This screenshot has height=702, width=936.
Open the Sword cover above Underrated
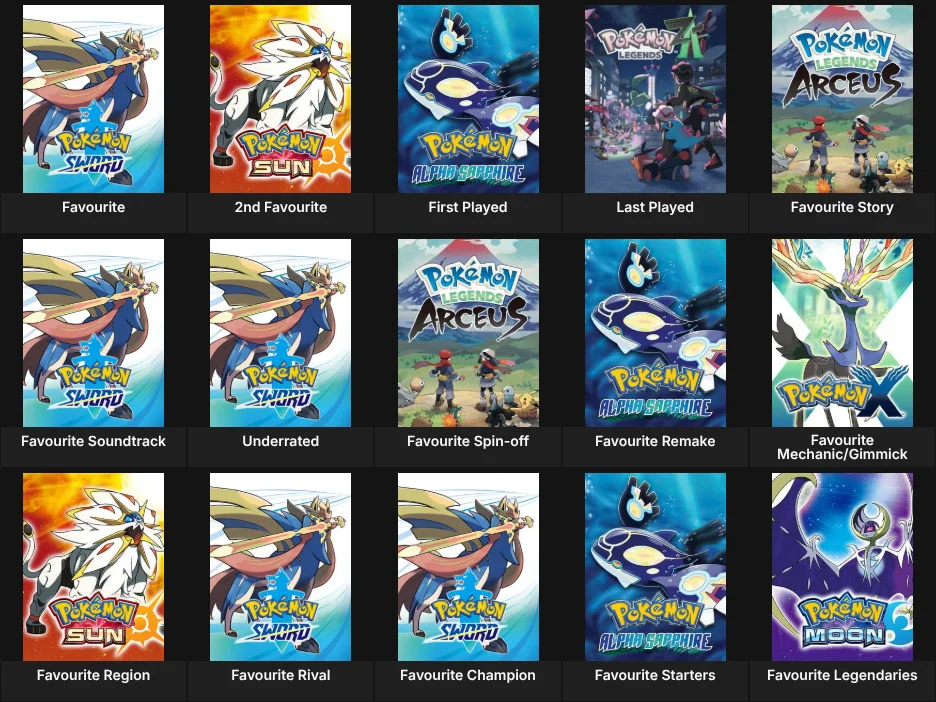click(281, 333)
